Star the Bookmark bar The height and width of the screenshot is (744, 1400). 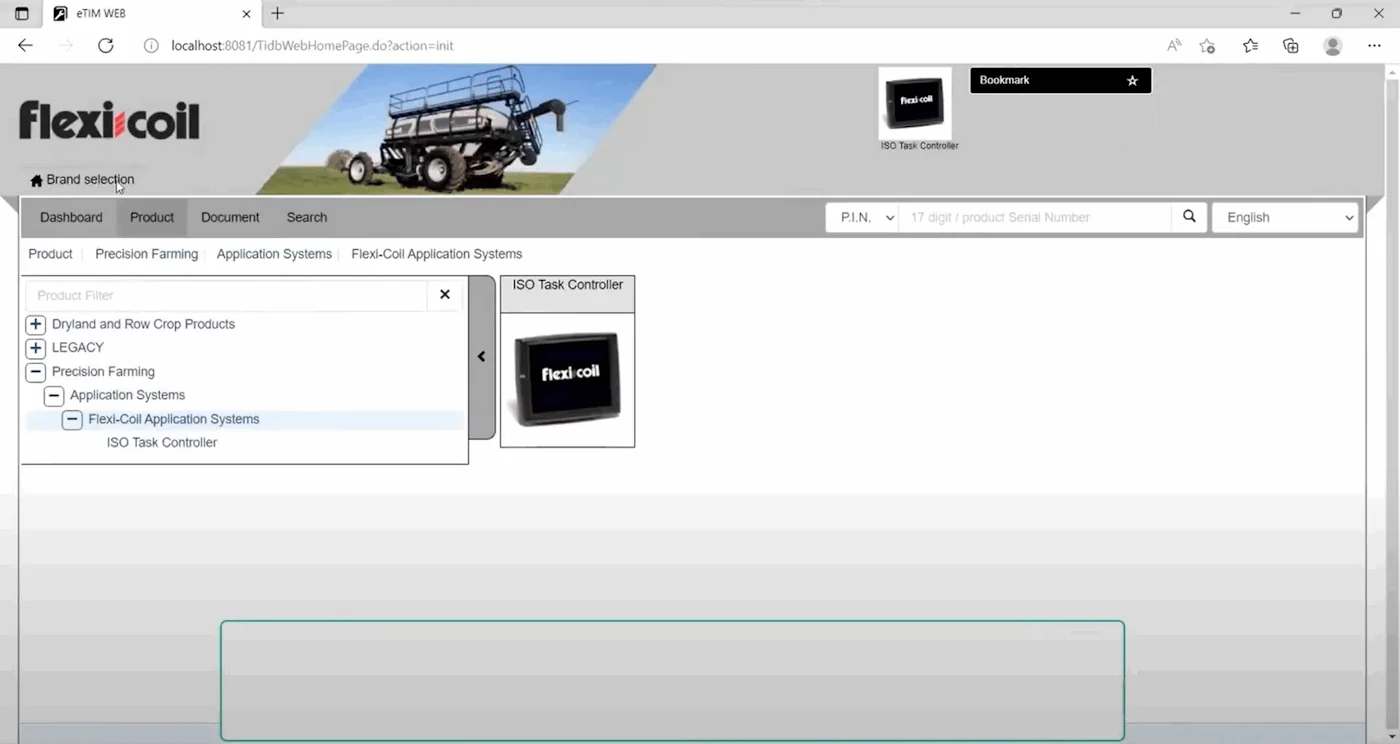[1132, 81]
